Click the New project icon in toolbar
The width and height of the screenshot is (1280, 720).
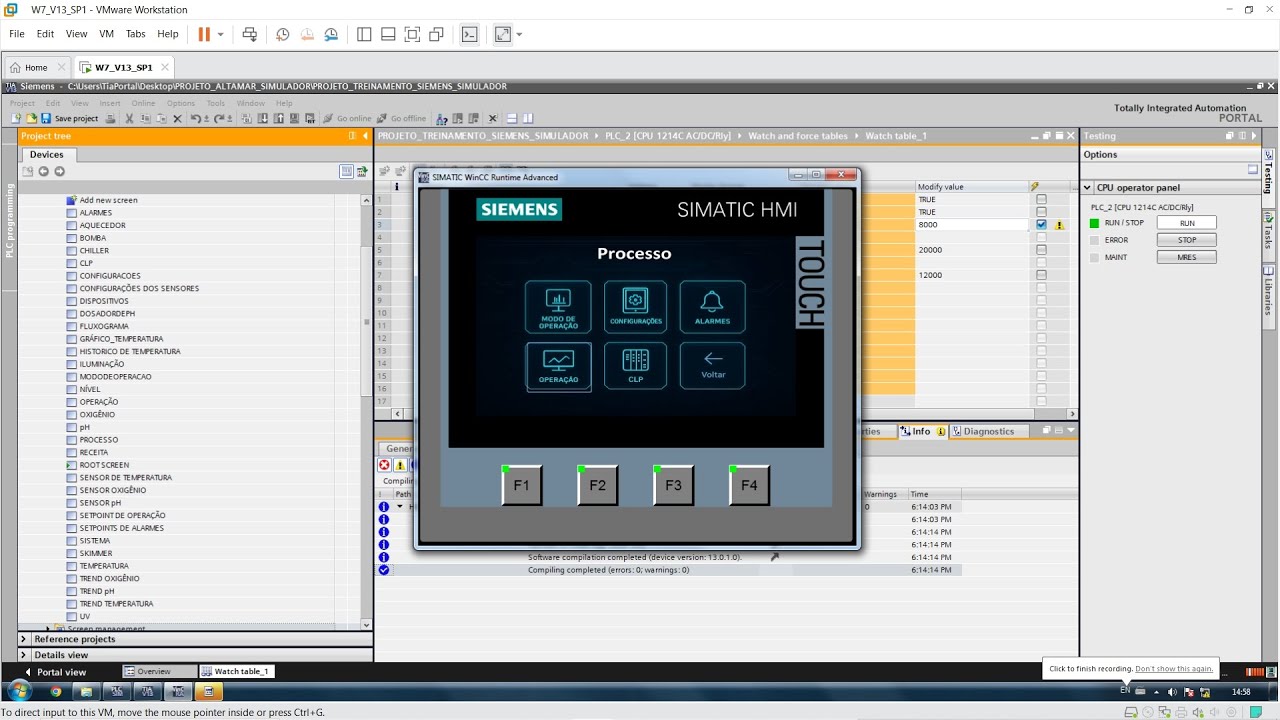click(17, 118)
